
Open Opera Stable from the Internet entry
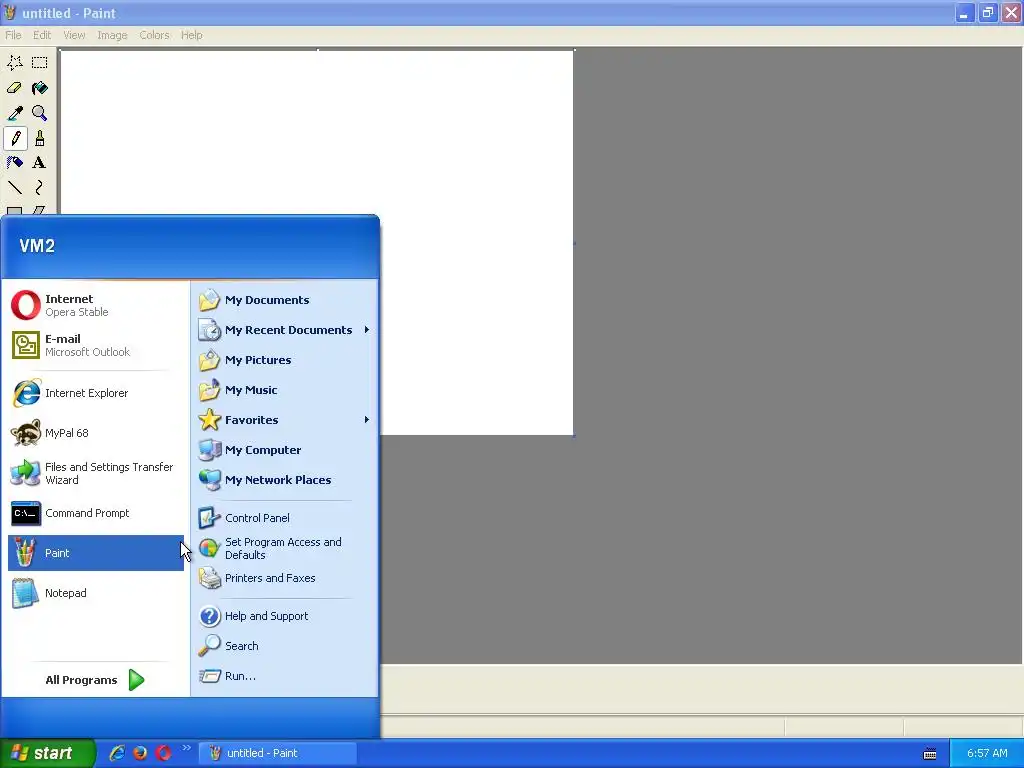pyautogui.click(x=96, y=305)
